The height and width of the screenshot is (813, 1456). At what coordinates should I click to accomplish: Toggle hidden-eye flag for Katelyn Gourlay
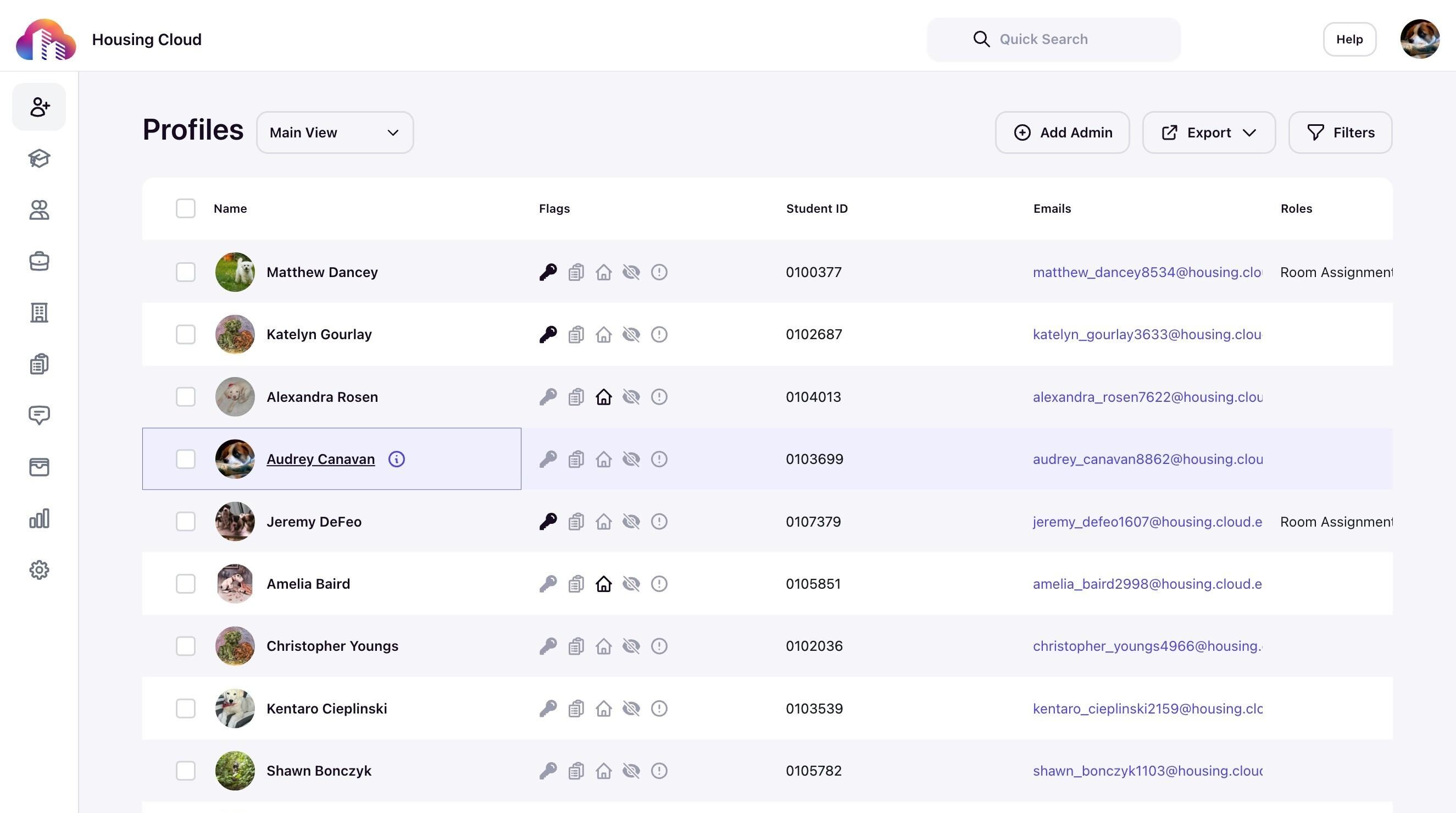click(x=631, y=334)
